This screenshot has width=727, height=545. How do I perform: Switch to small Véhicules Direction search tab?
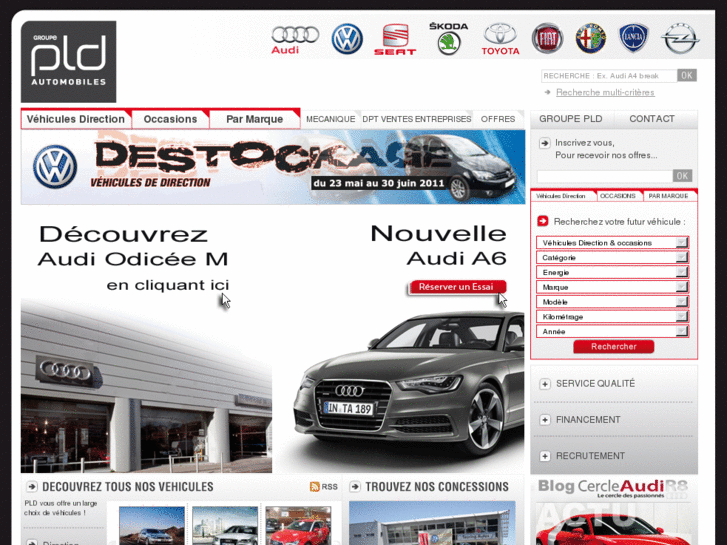click(561, 196)
